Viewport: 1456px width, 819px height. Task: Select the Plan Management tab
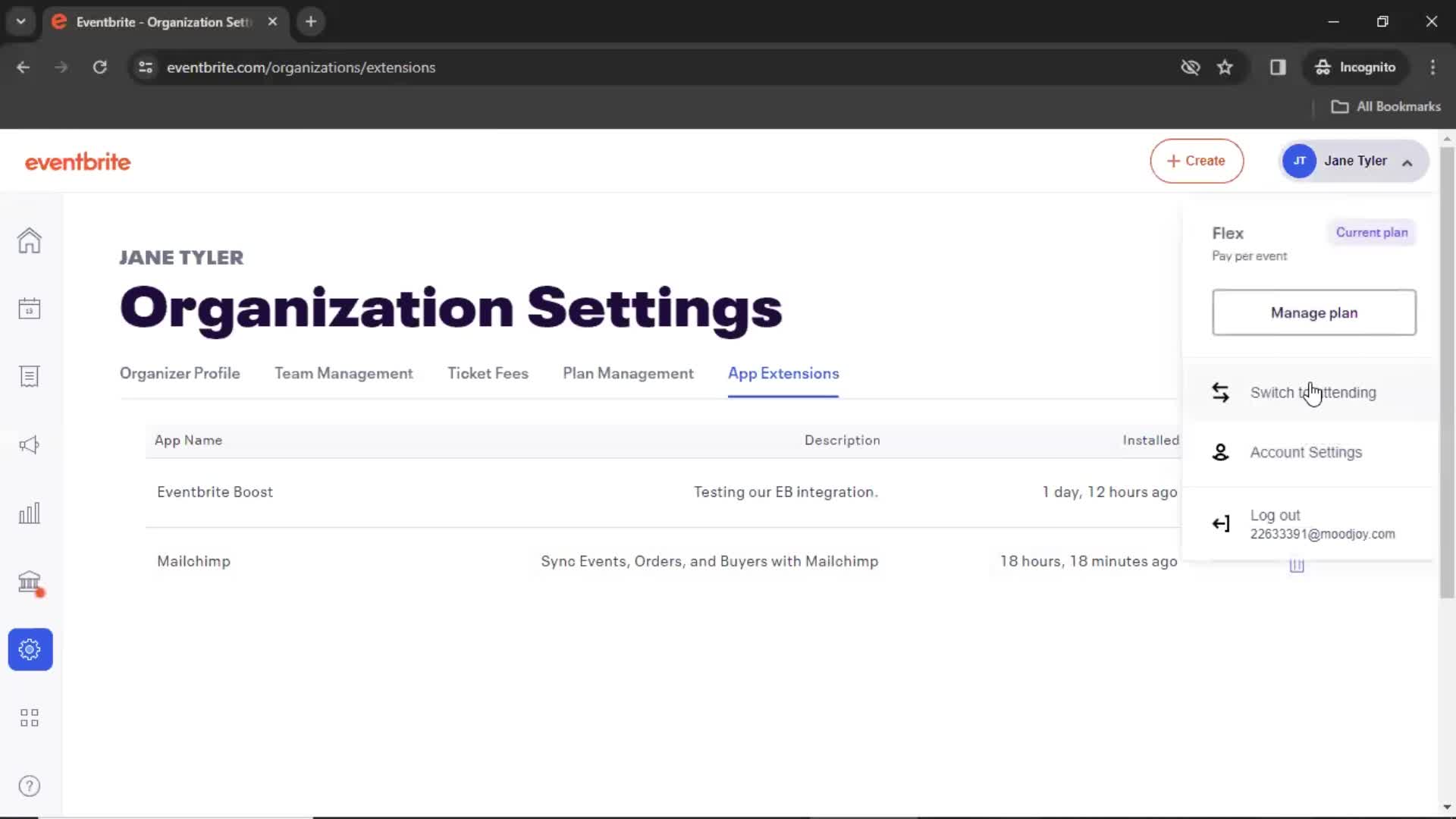(628, 374)
